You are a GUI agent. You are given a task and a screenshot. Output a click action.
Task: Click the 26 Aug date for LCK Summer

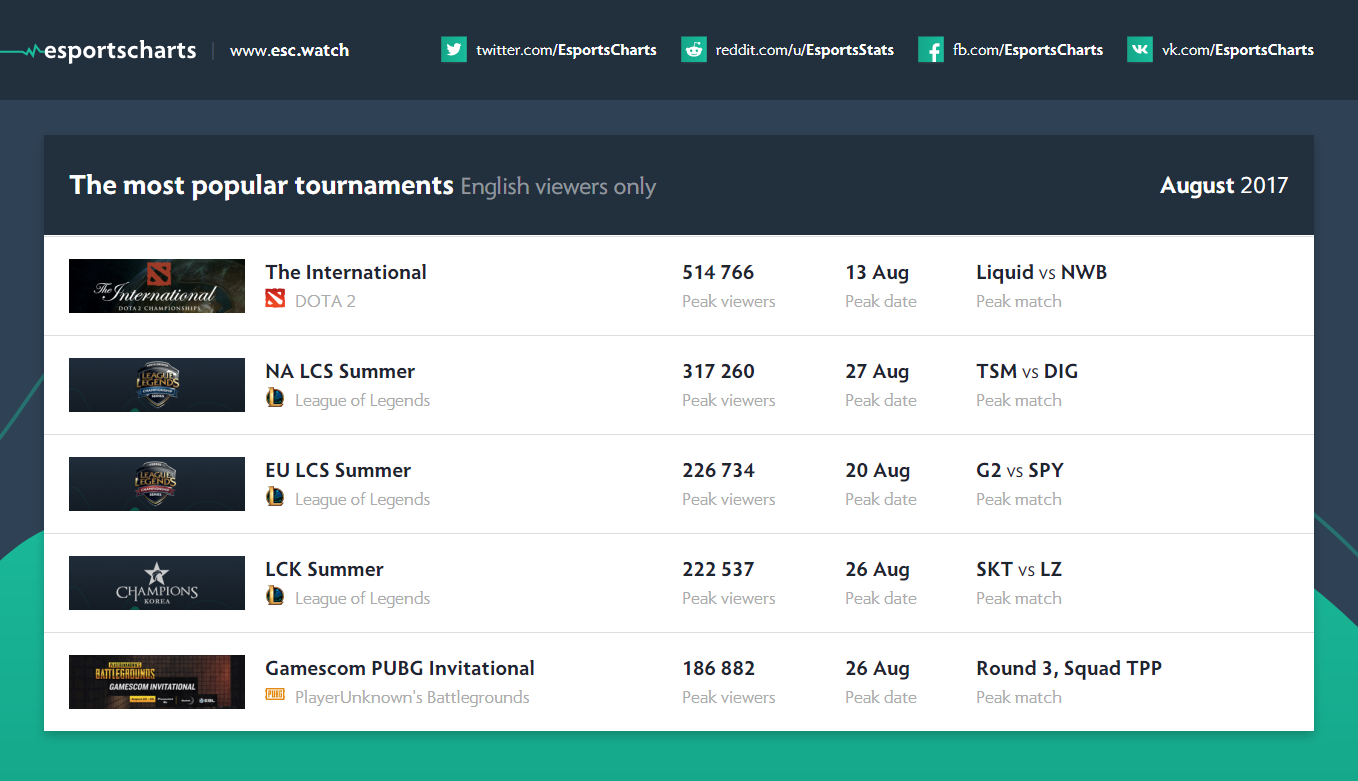(x=877, y=569)
